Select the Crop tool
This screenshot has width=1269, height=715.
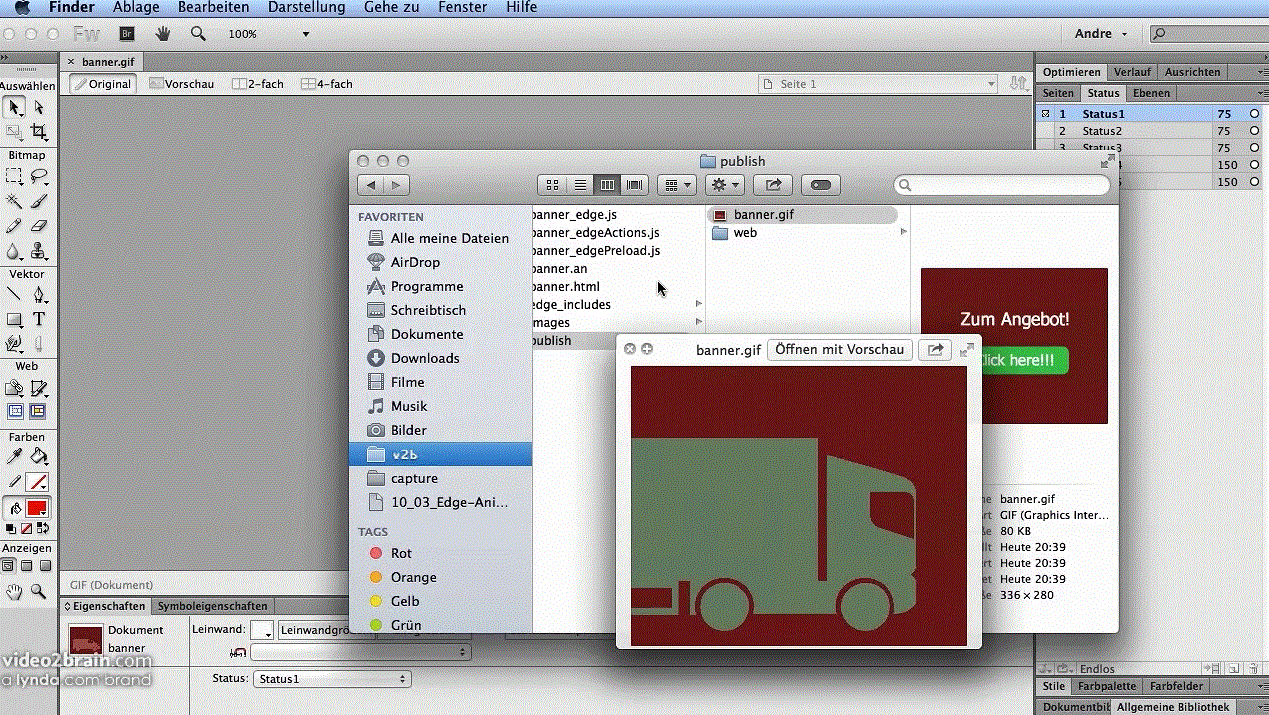tap(39, 131)
